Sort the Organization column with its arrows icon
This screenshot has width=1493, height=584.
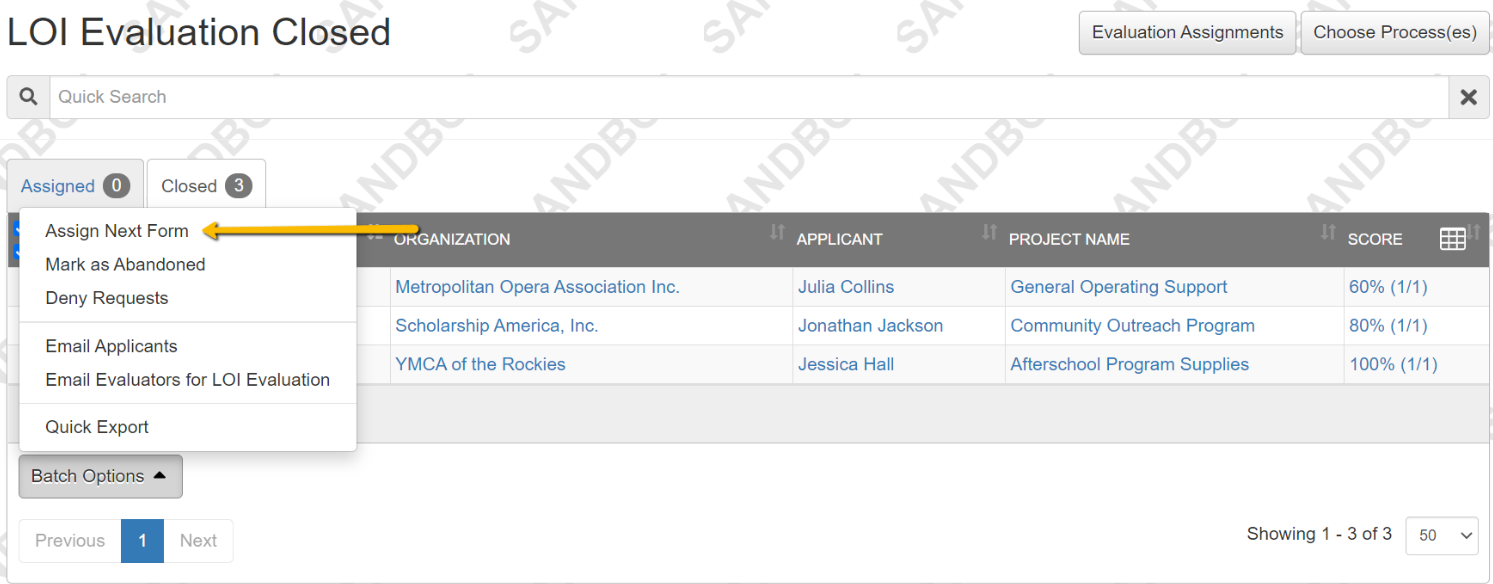coord(776,232)
